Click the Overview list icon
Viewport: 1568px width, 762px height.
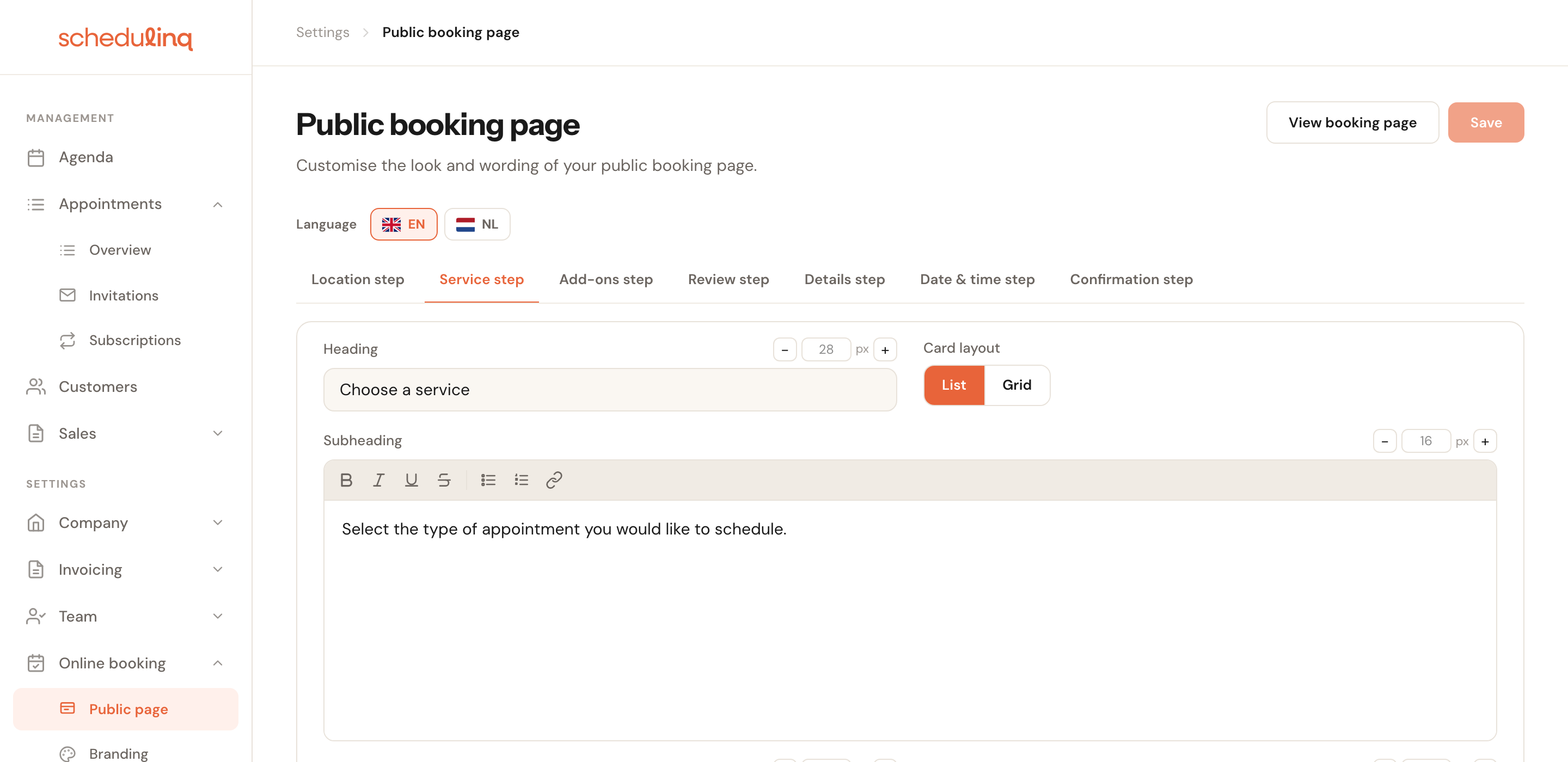point(68,250)
